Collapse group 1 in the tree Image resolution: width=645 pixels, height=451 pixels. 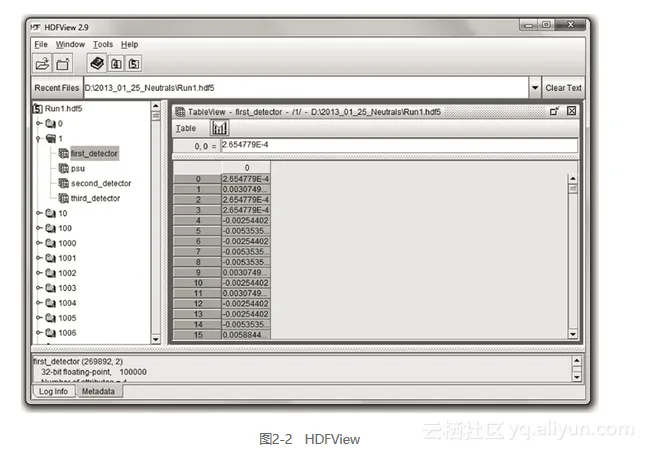coord(38,139)
